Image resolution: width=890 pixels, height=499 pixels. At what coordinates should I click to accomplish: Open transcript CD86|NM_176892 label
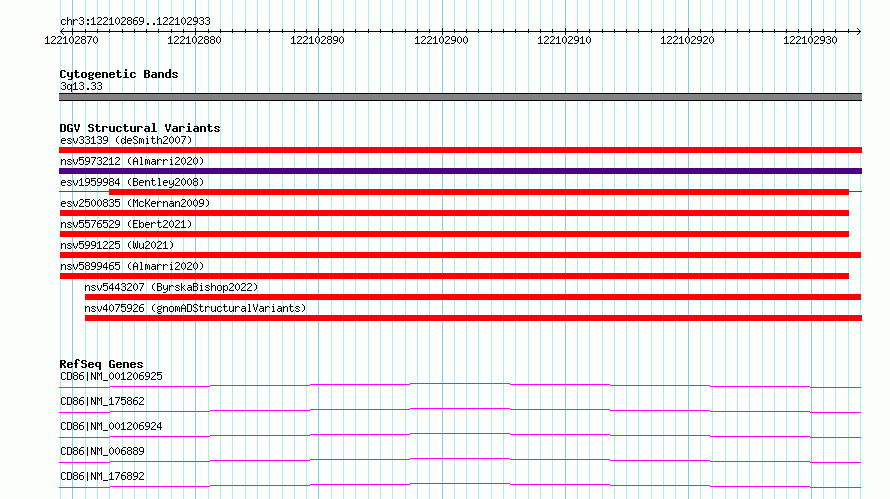click(x=102, y=476)
